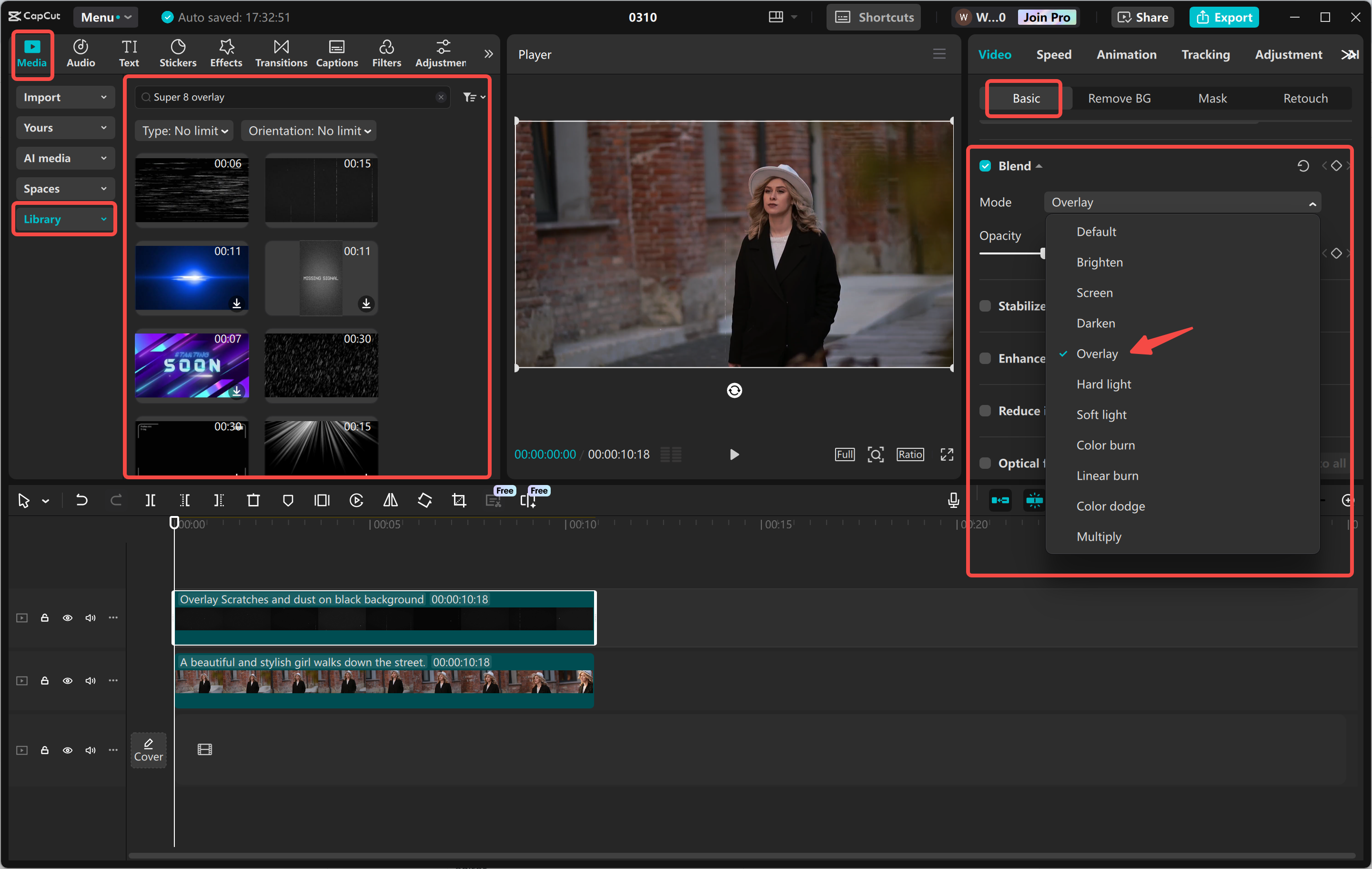Screen dimensions: 1372x869
Task: Hide the overlay scratches track with eye icon
Action: 67,618
